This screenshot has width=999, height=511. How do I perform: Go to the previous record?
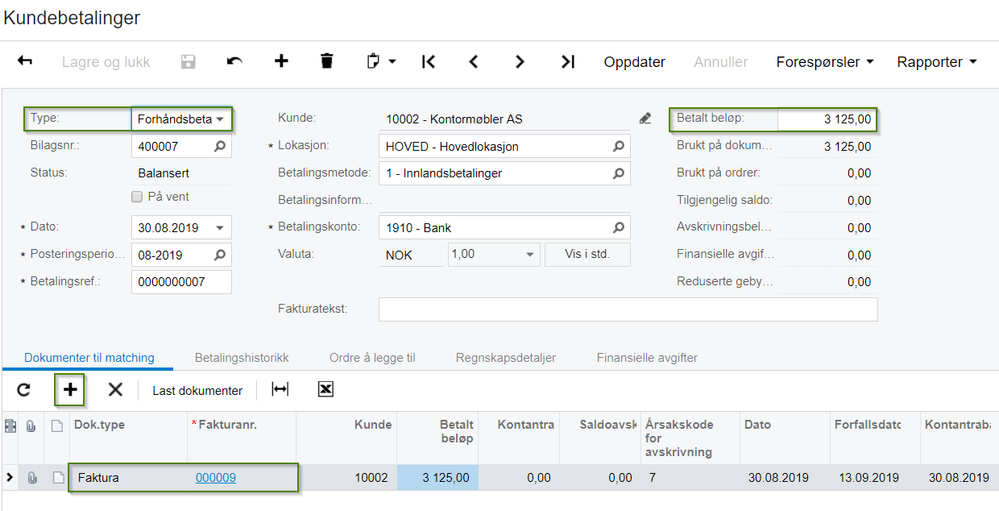(x=473, y=62)
